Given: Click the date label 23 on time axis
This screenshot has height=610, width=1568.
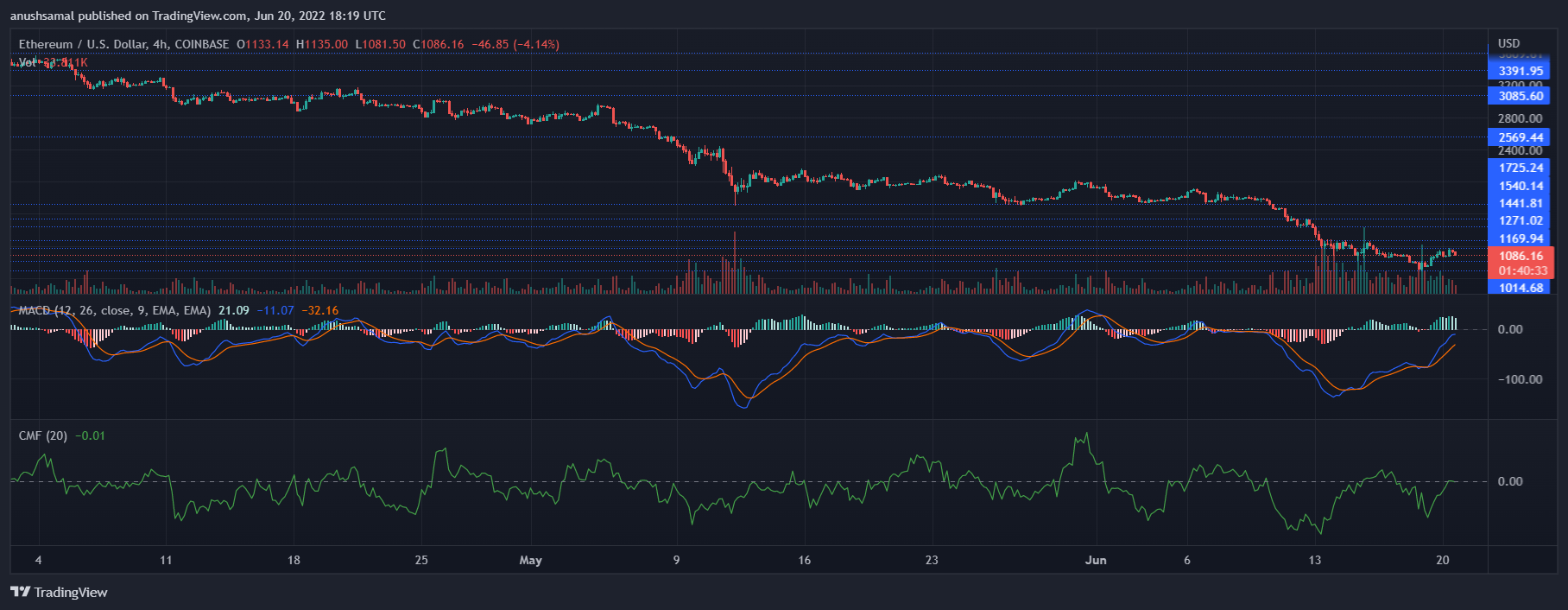Looking at the screenshot, I should point(932,560).
